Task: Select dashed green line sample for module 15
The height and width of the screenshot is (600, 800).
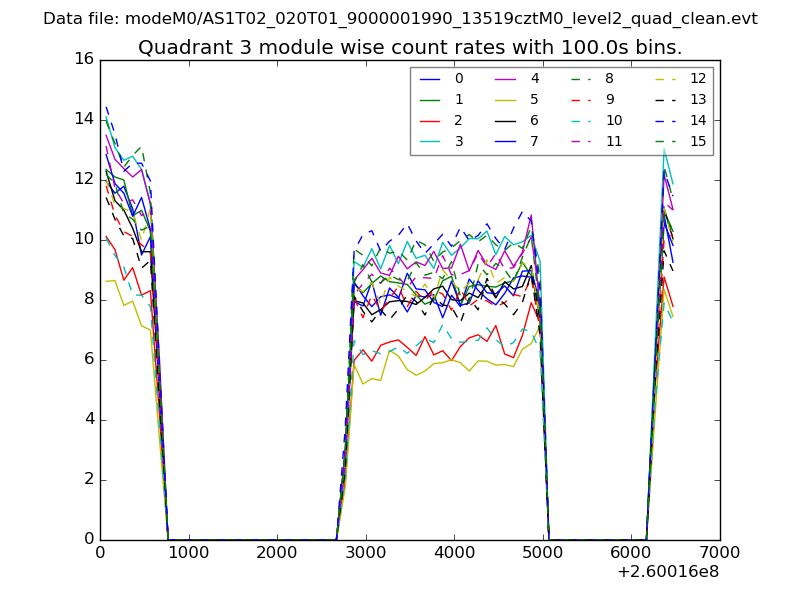Action: tap(669, 142)
